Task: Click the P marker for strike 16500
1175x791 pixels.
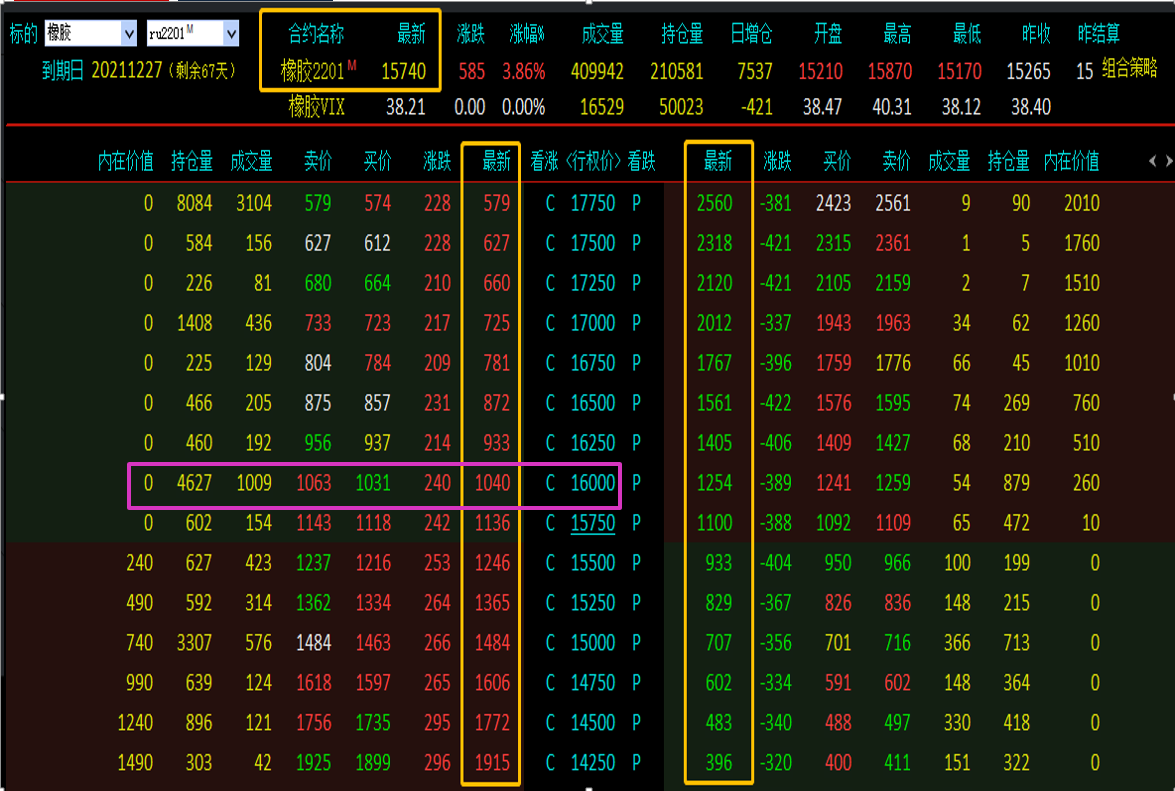Action: 636,403
